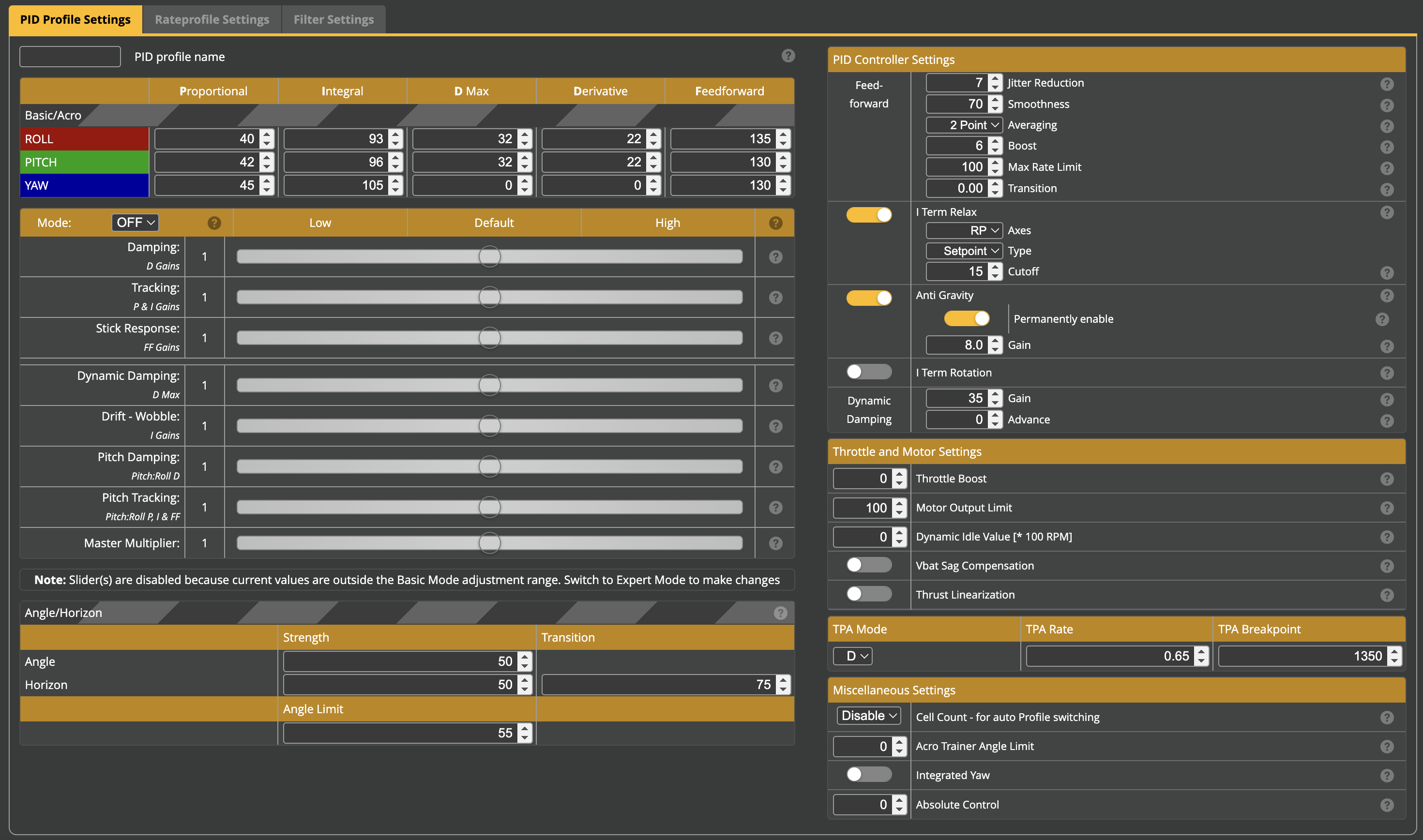Image resolution: width=1423 pixels, height=840 pixels.
Task: Click help icon for Angle/Horizon section
Action: tap(780, 613)
